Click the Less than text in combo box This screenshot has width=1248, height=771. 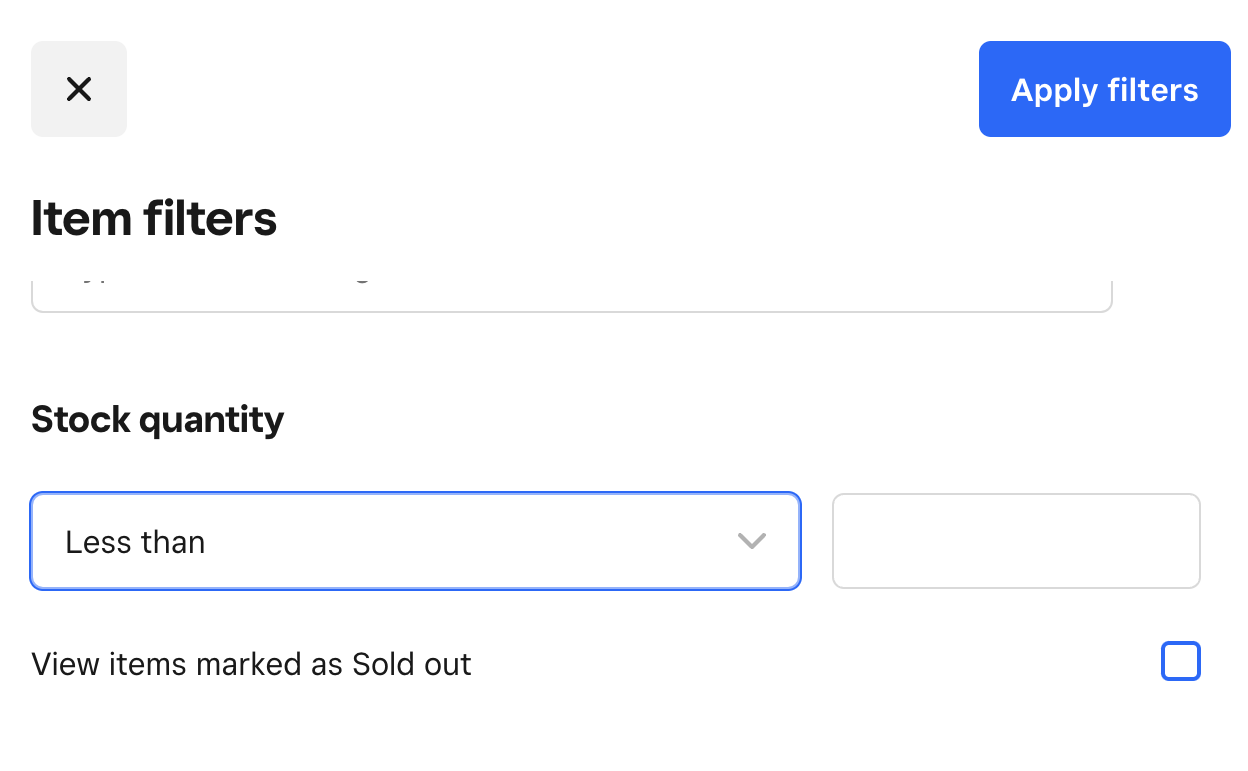tap(135, 542)
